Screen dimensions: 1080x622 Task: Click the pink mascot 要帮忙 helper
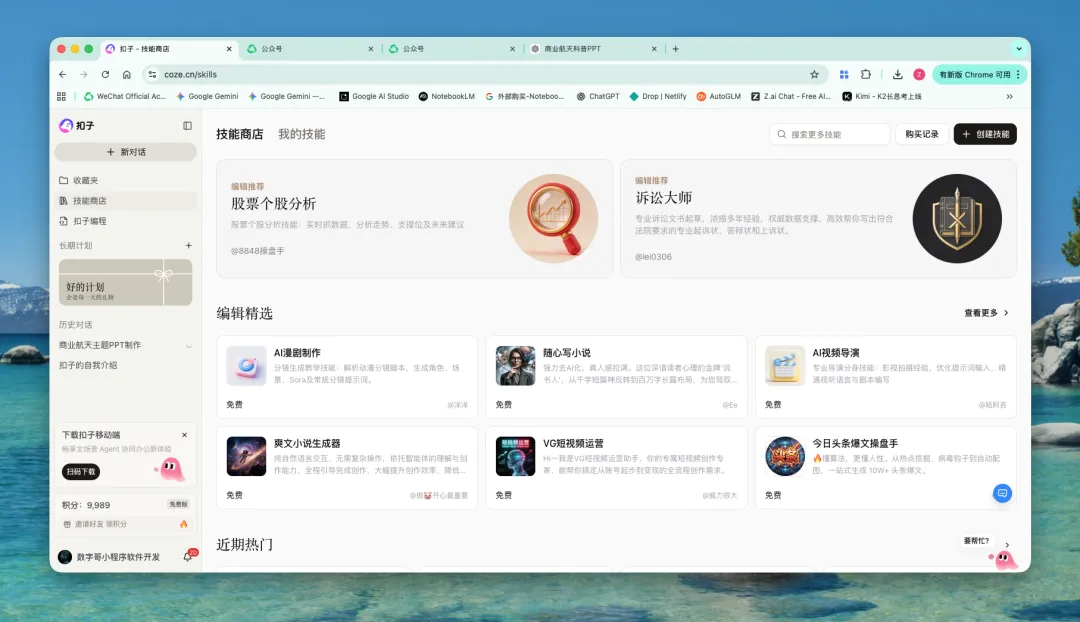pyautogui.click(x=1004, y=559)
